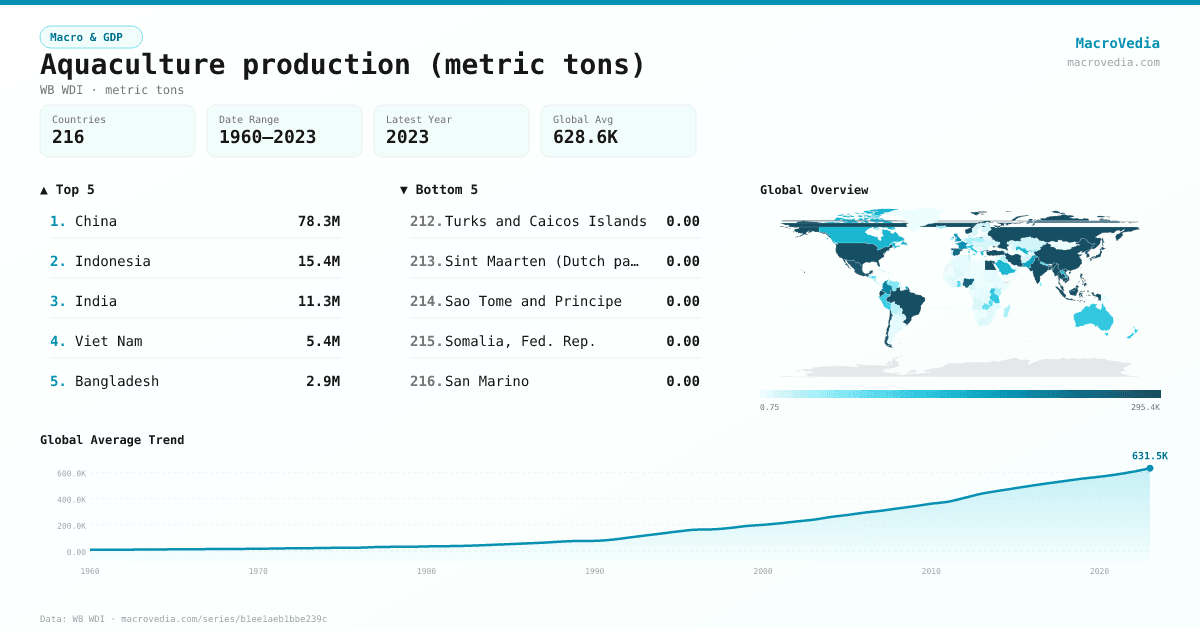Select the Date Range card 1960–2023
This screenshot has height=630, width=1200.
click(284, 130)
